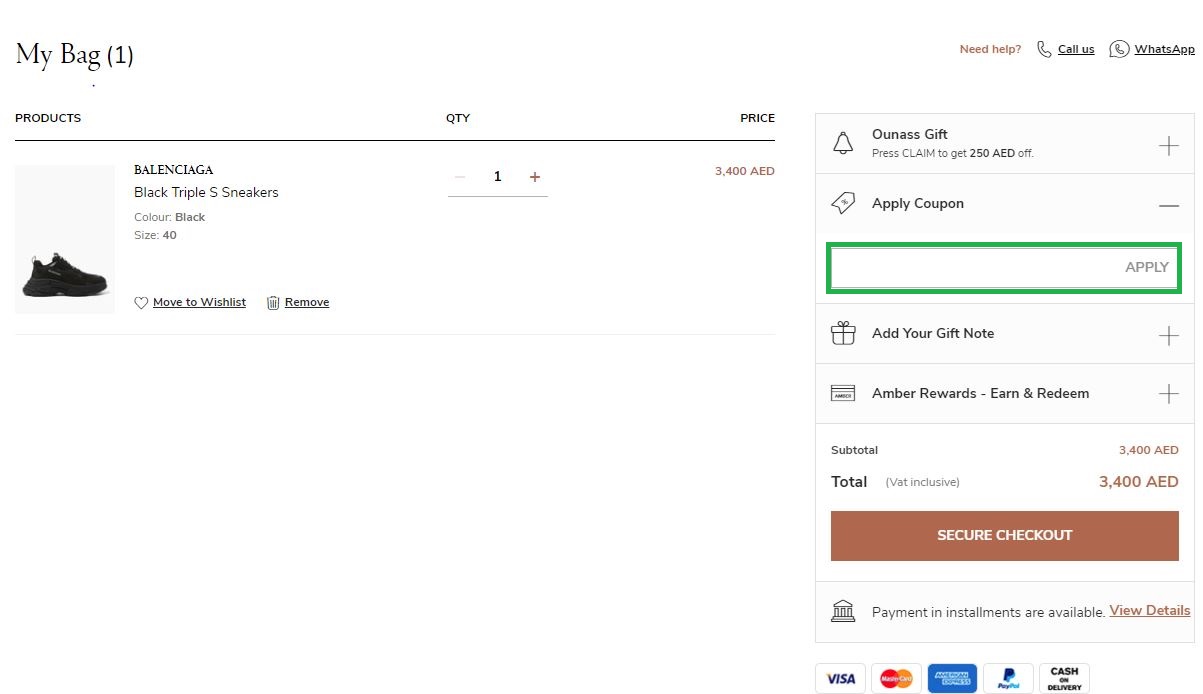
Task: Toggle Move to Wishlist heart for the sneakers
Action: point(141,301)
